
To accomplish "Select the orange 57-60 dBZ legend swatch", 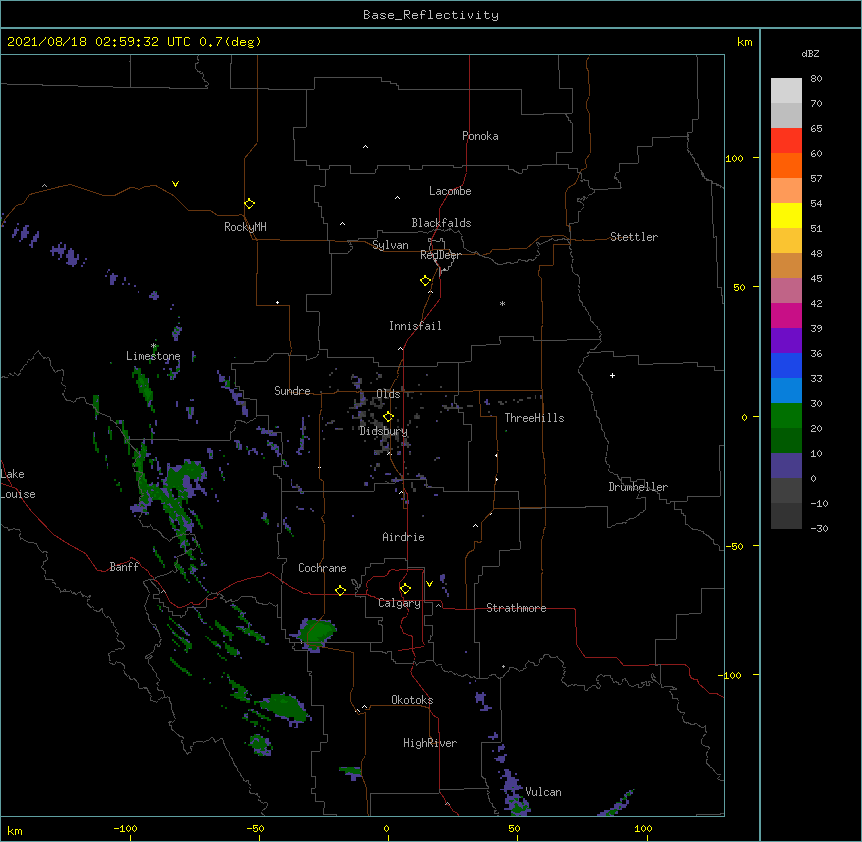I will (x=786, y=165).
